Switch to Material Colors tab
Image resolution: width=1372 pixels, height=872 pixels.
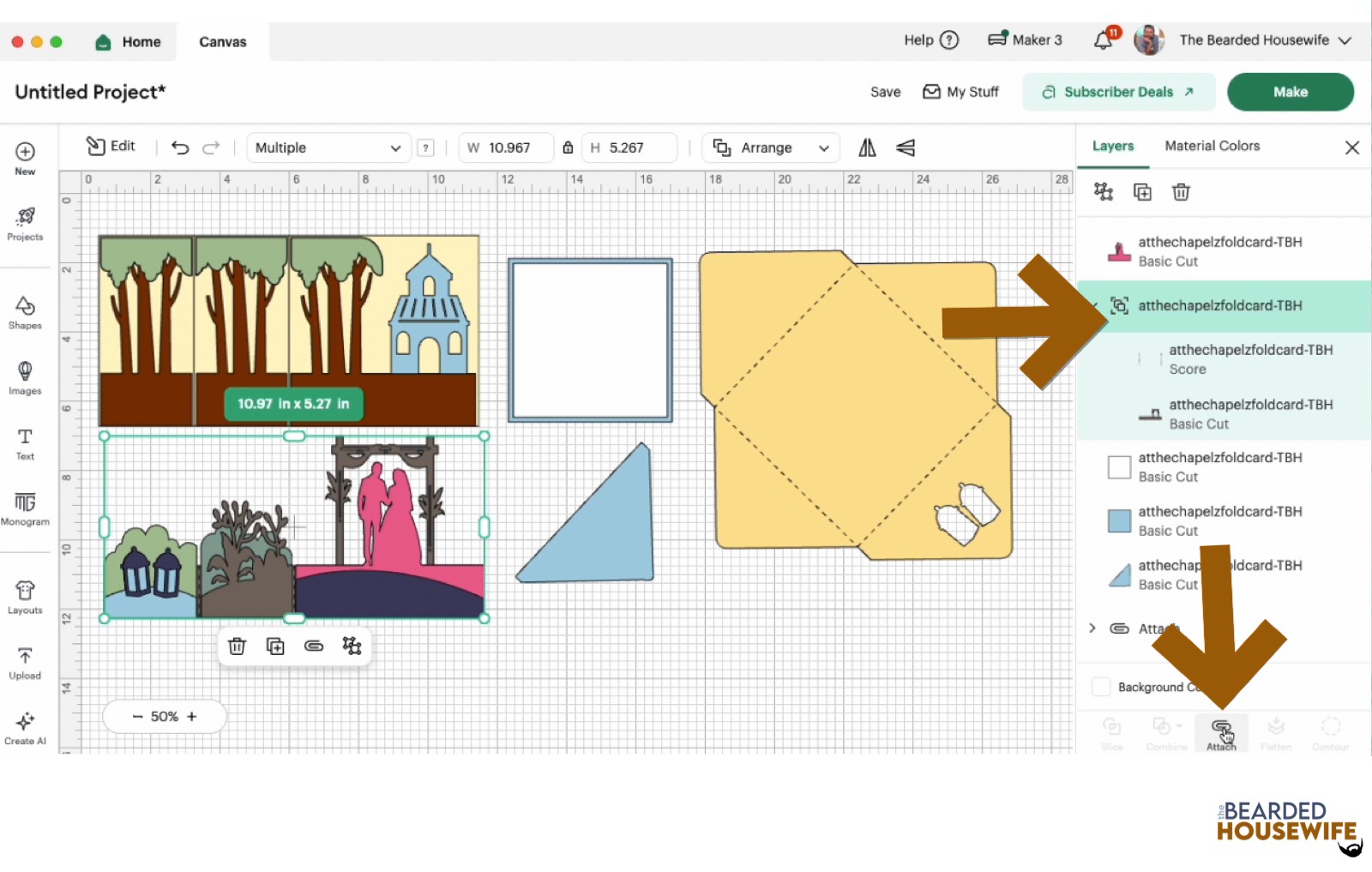click(x=1212, y=146)
